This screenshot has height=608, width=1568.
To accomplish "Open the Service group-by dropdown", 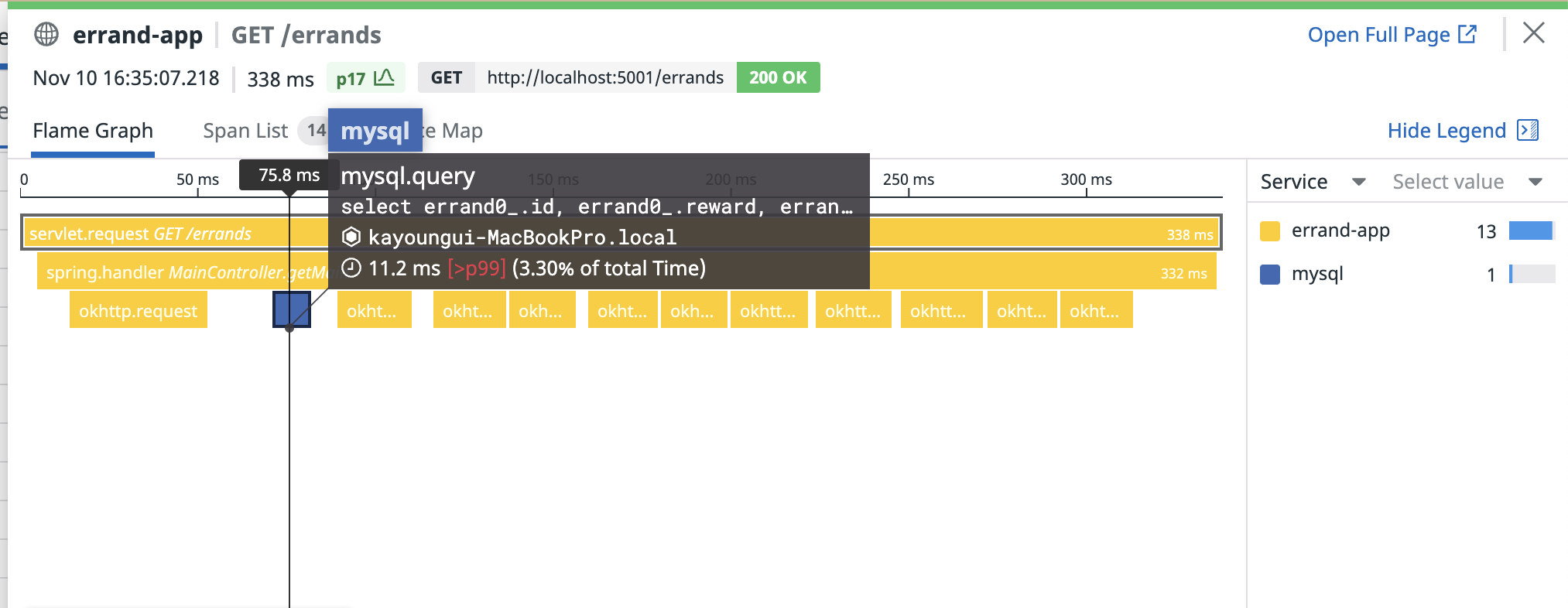I will click(x=1313, y=182).
